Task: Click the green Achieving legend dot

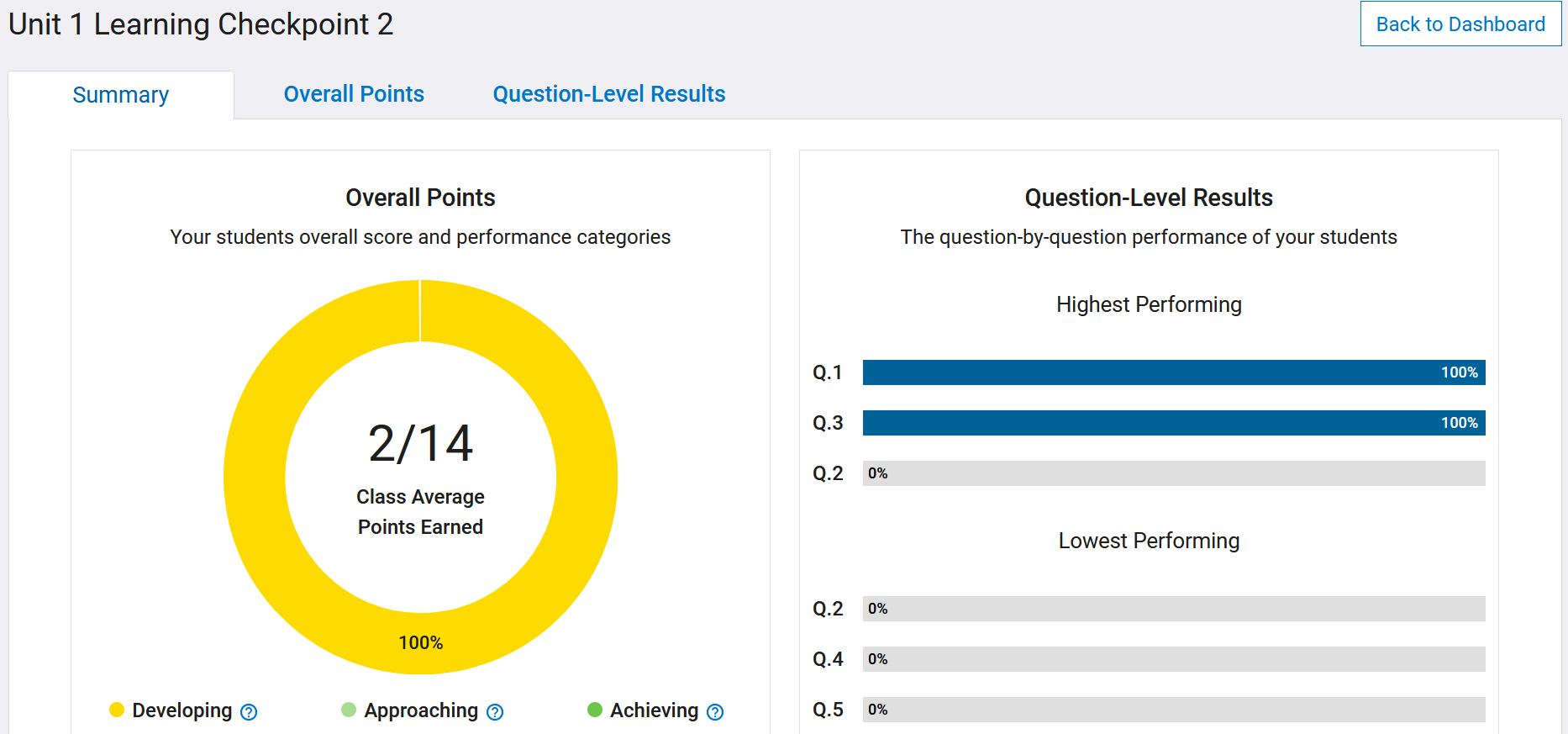Action: click(x=595, y=710)
